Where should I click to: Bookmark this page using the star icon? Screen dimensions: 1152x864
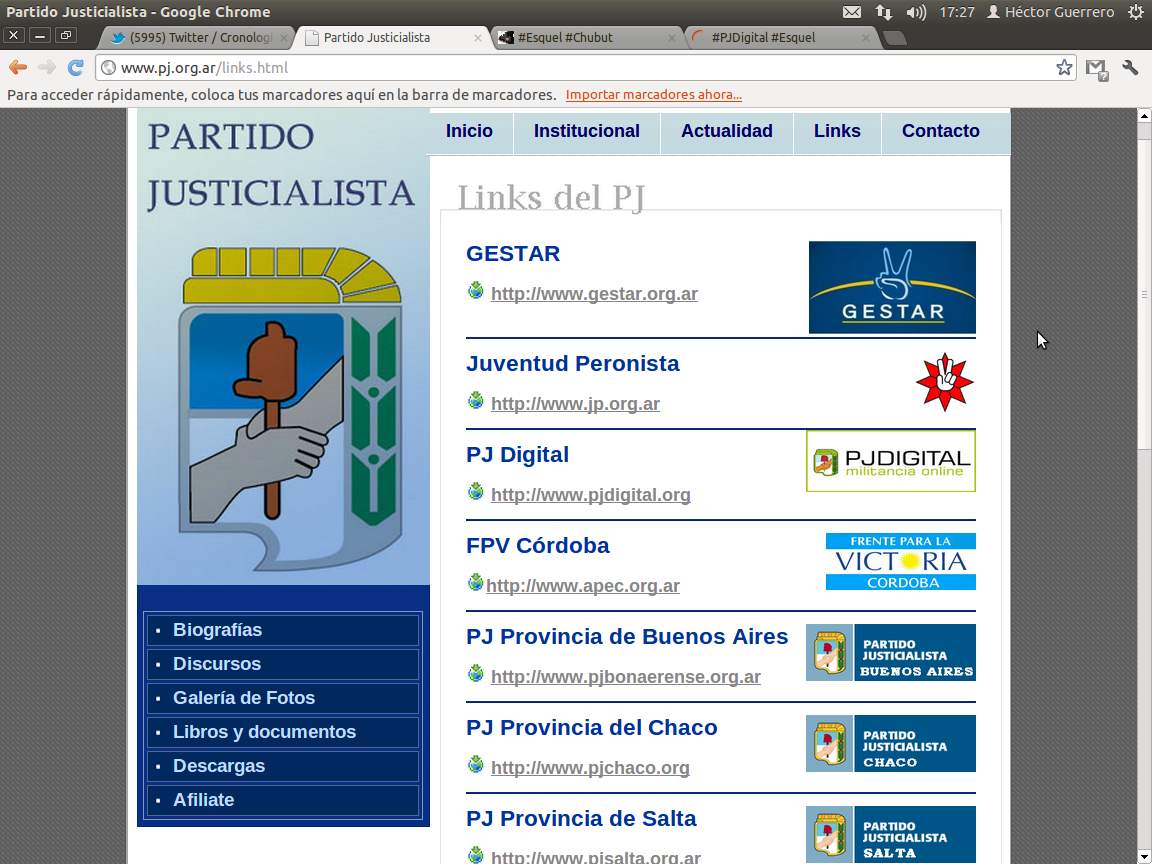(1063, 67)
